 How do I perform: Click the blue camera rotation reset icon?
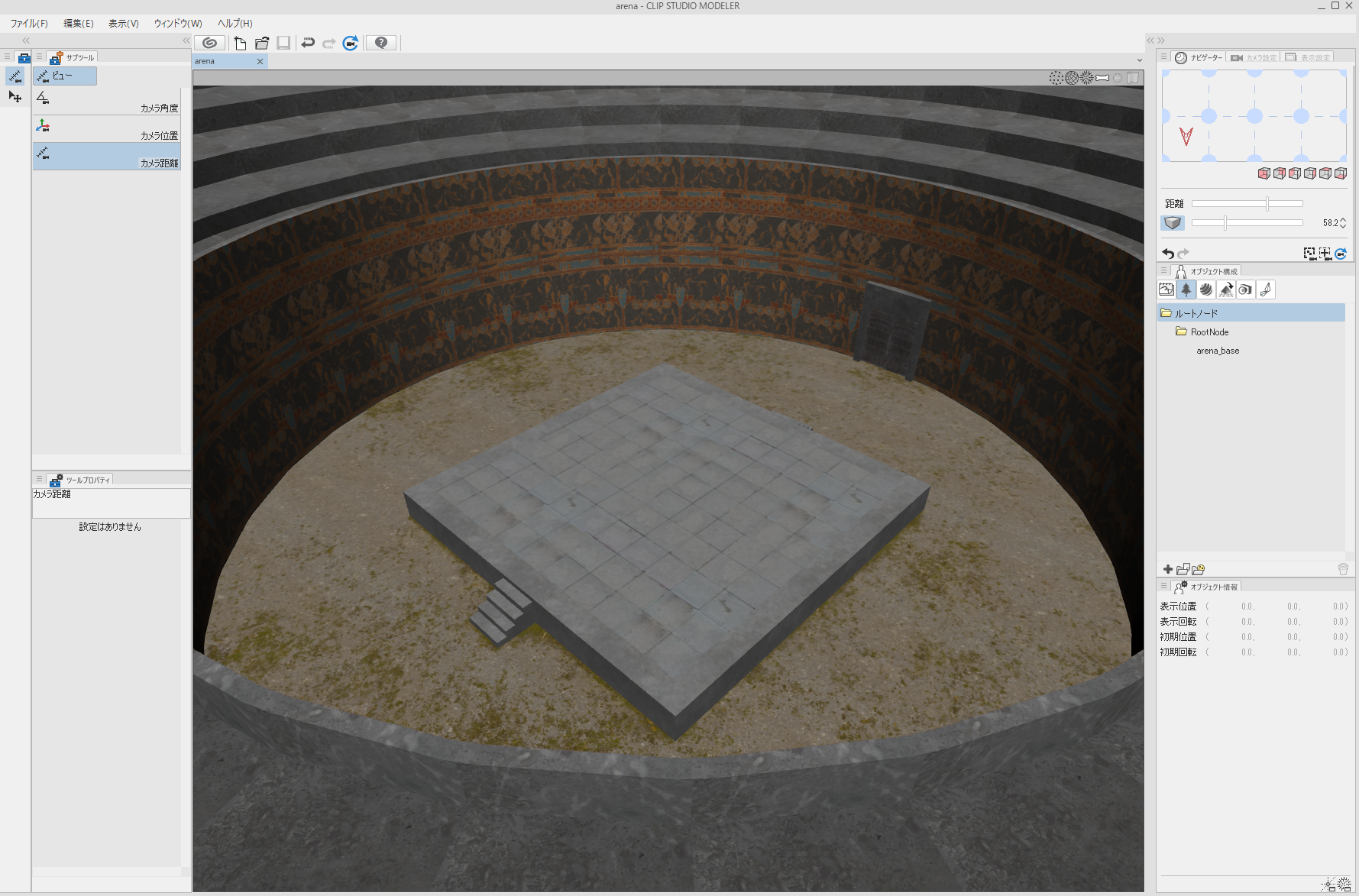[1341, 253]
